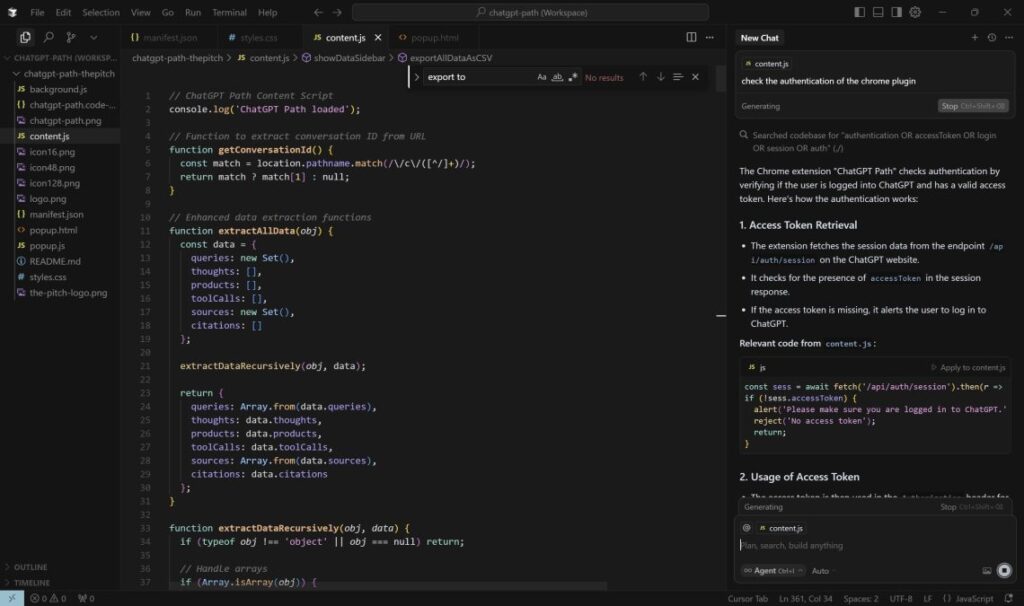Click Stop beneath the 'check the authentication' prompt

(973, 106)
